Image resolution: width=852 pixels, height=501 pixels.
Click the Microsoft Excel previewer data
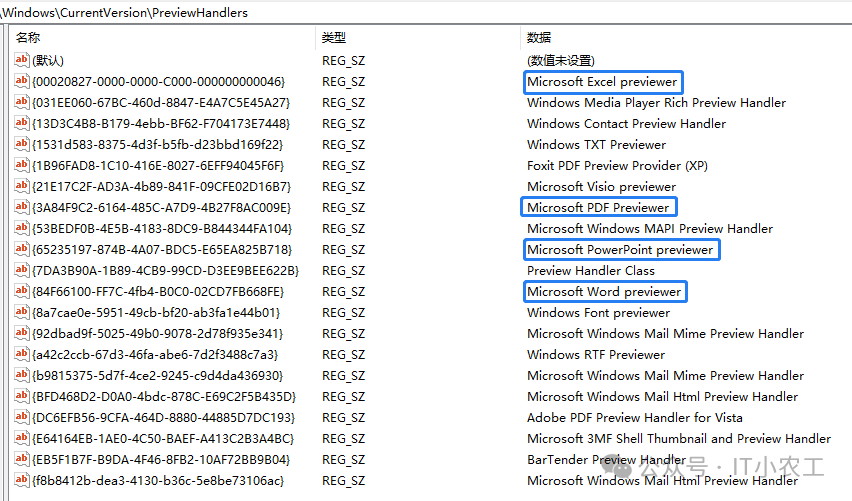(x=602, y=82)
